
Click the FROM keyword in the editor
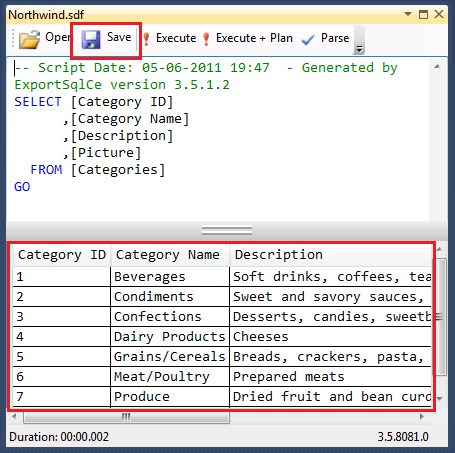pyautogui.click(x=46, y=170)
